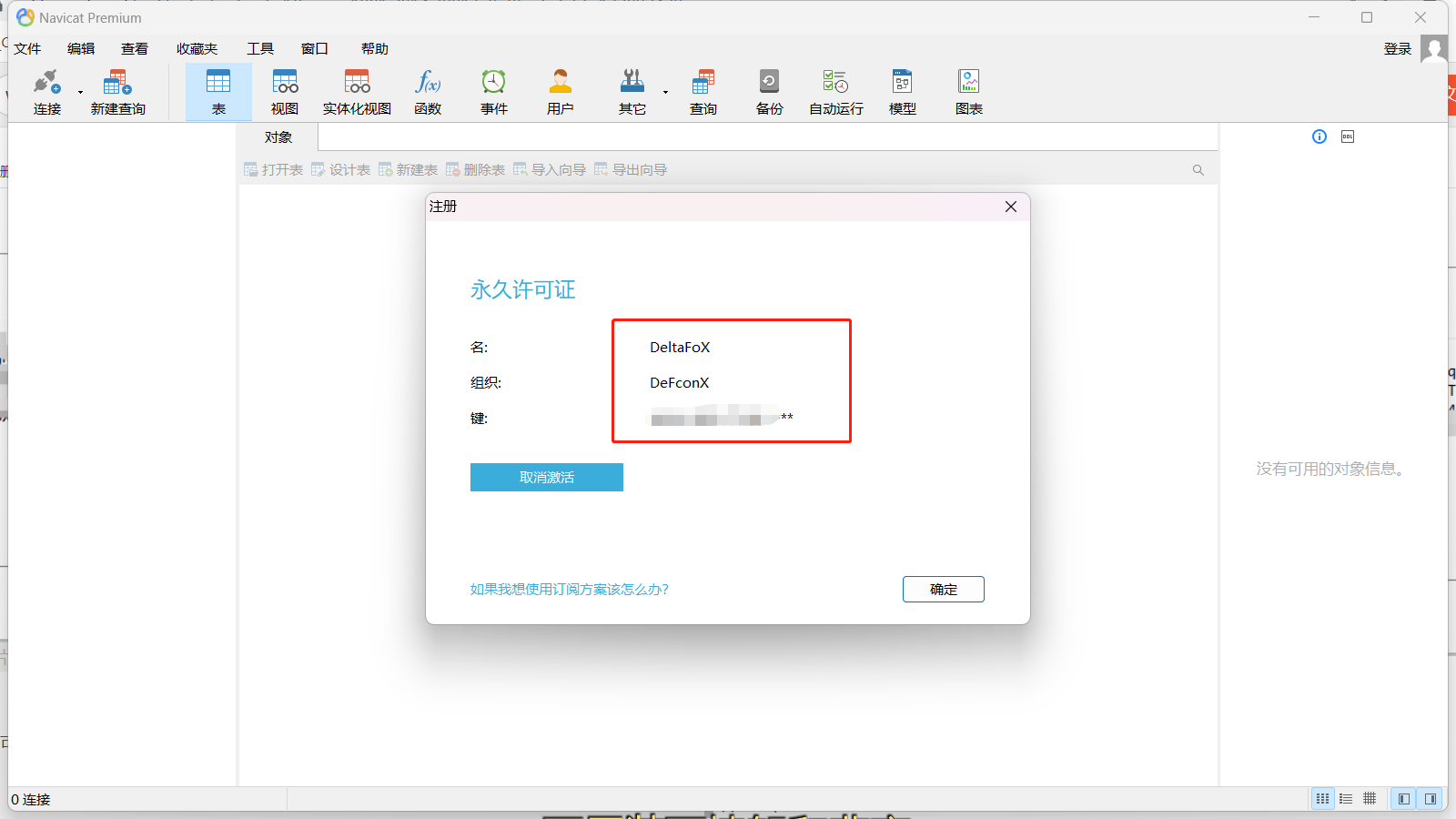
Task: Open the 连接 (Connection) toolbar button
Action: click(47, 92)
